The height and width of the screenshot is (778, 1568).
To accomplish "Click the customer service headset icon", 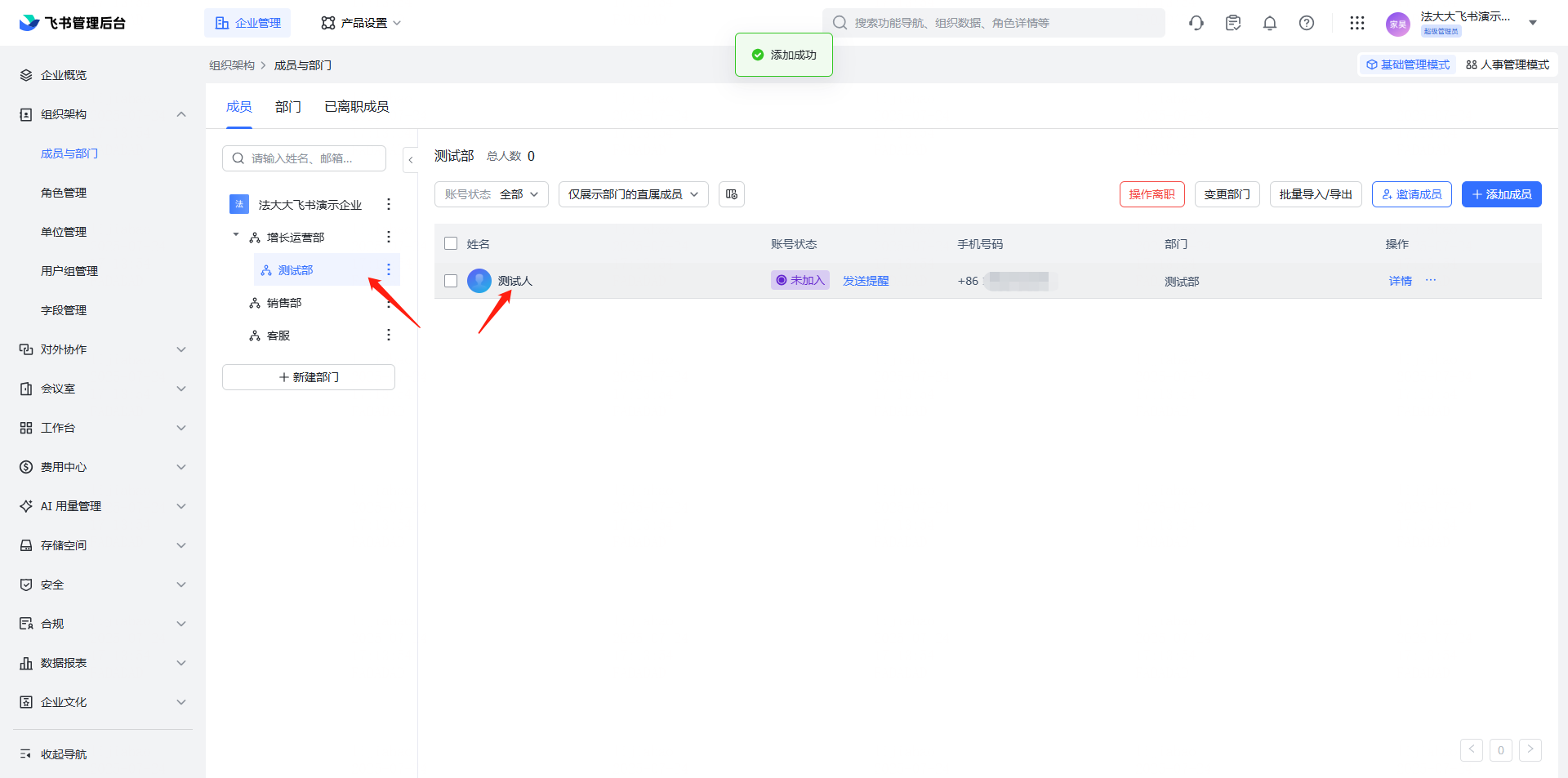I will pyautogui.click(x=1196, y=23).
